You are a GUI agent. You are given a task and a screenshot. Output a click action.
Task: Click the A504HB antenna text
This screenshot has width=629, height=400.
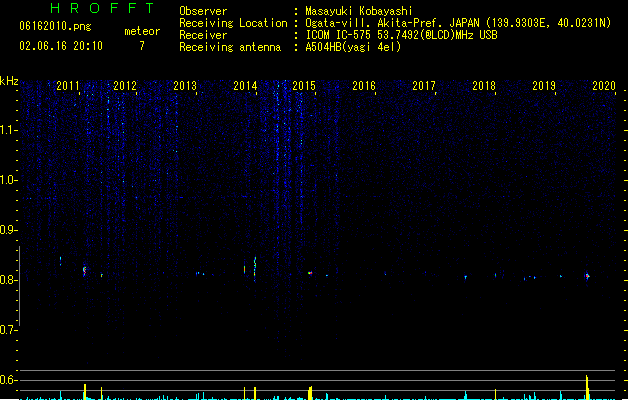[x=353, y=47]
